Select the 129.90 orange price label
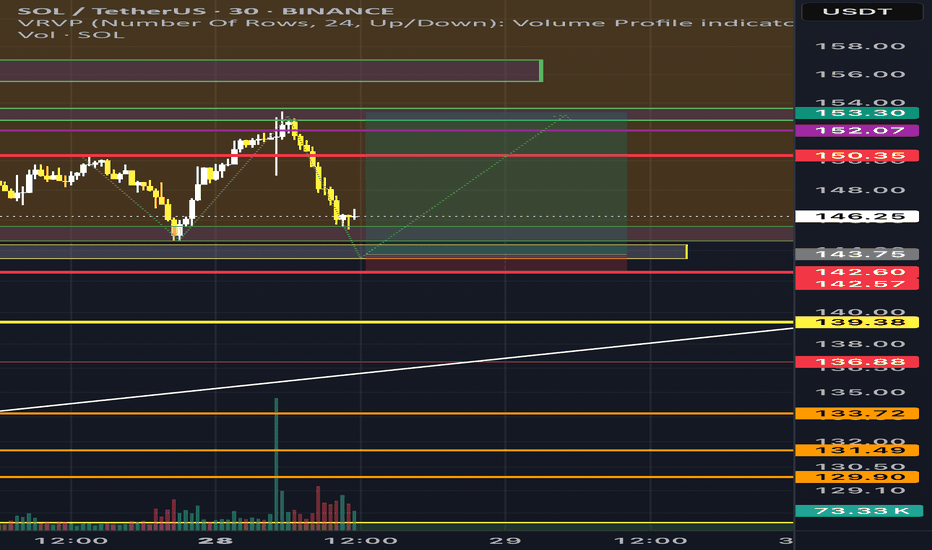Viewport: 932px width, 550px height. tap(857, 477)
